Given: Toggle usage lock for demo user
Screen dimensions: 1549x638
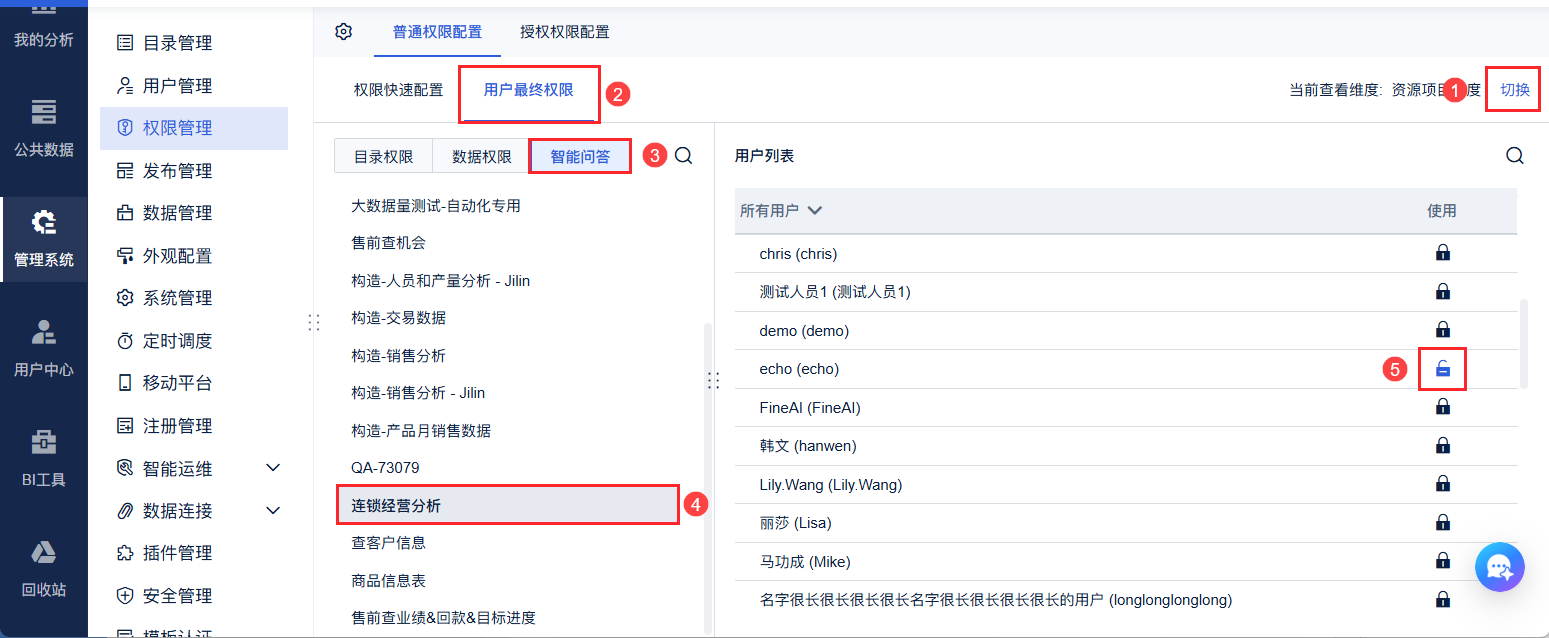Looking at the screenshot, I should click(1442, 330).
